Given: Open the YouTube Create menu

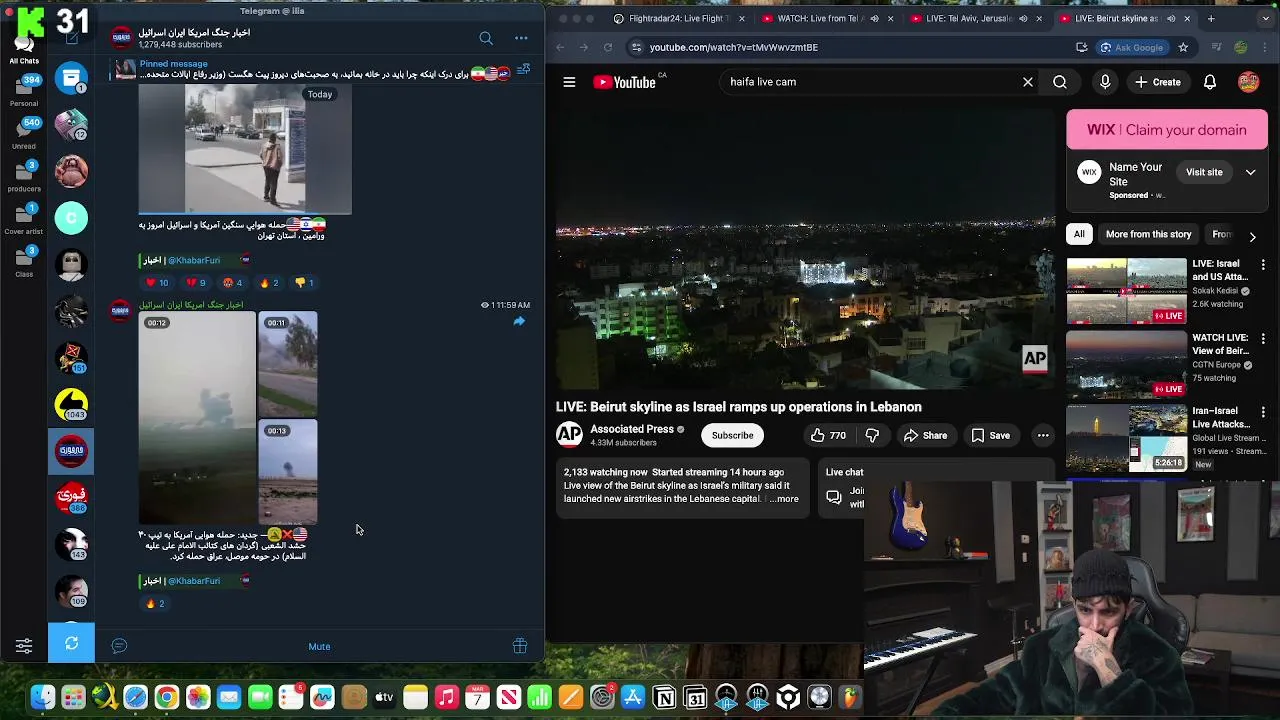Looking at the screenshot, I should [1158, 82].
